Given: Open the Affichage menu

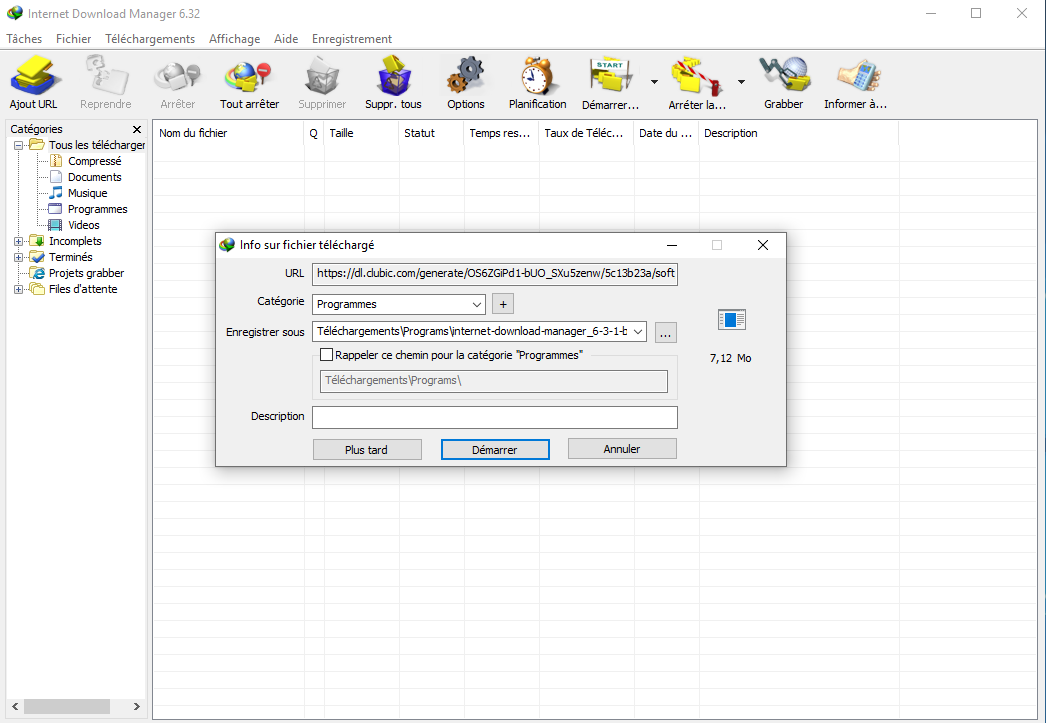Looking at the screenshot, I should 234,39.
